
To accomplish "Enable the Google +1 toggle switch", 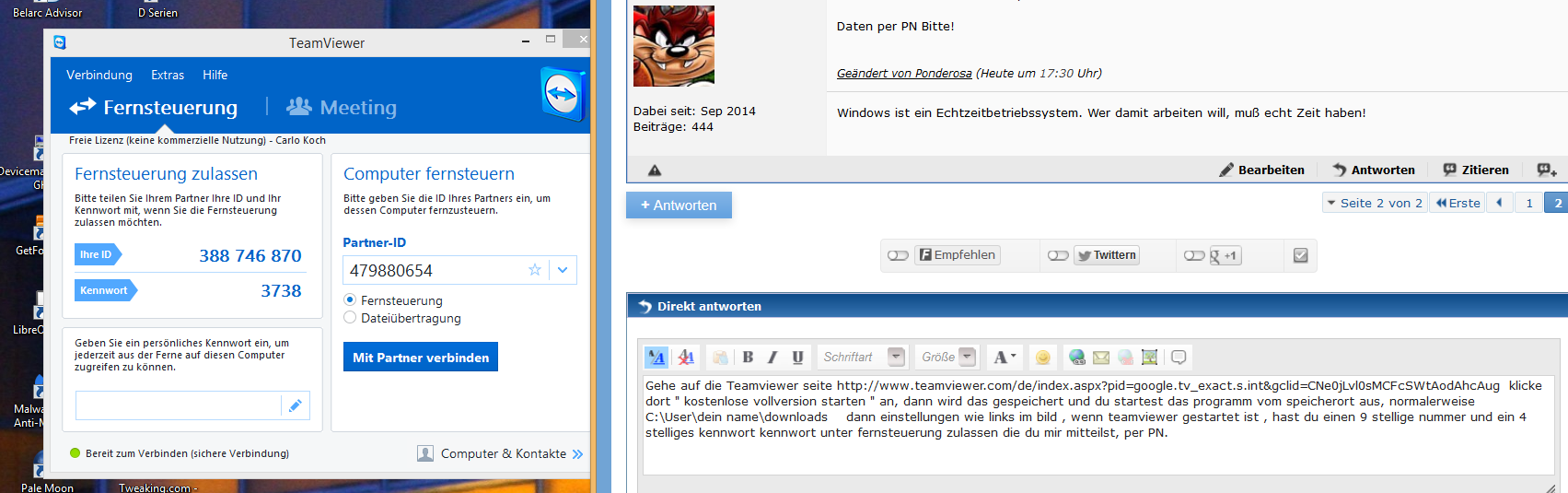I will click(x=1194, y=255).
